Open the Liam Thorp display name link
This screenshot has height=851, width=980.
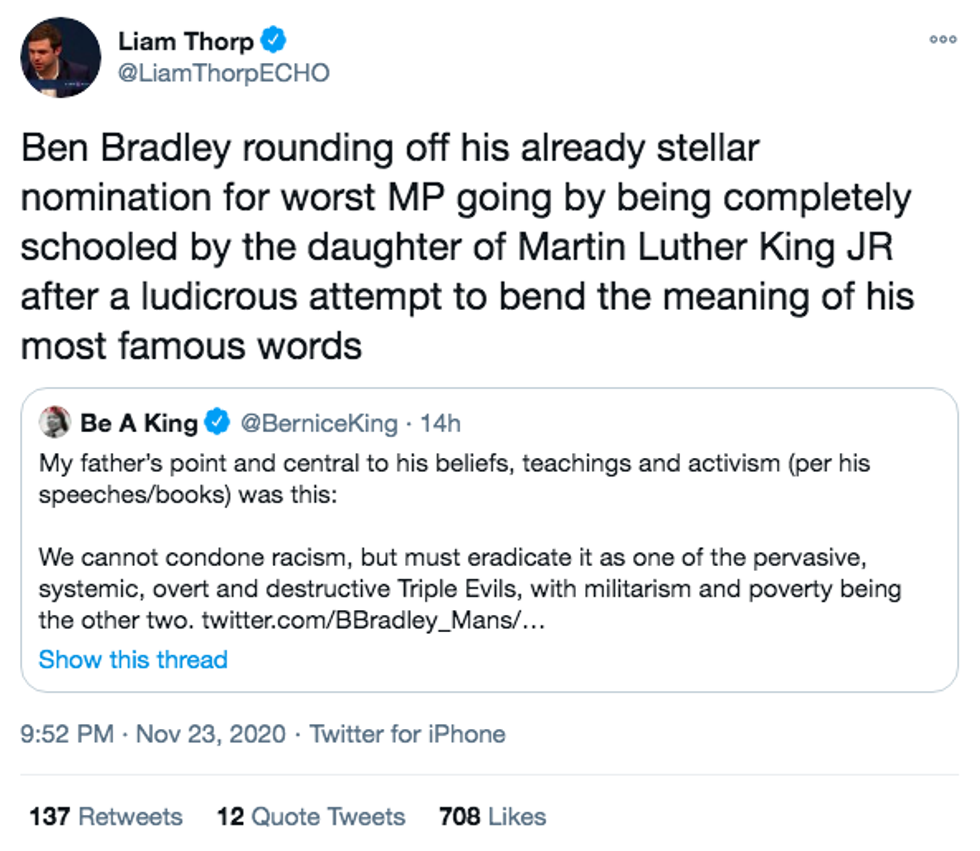[x=185, y=42]
